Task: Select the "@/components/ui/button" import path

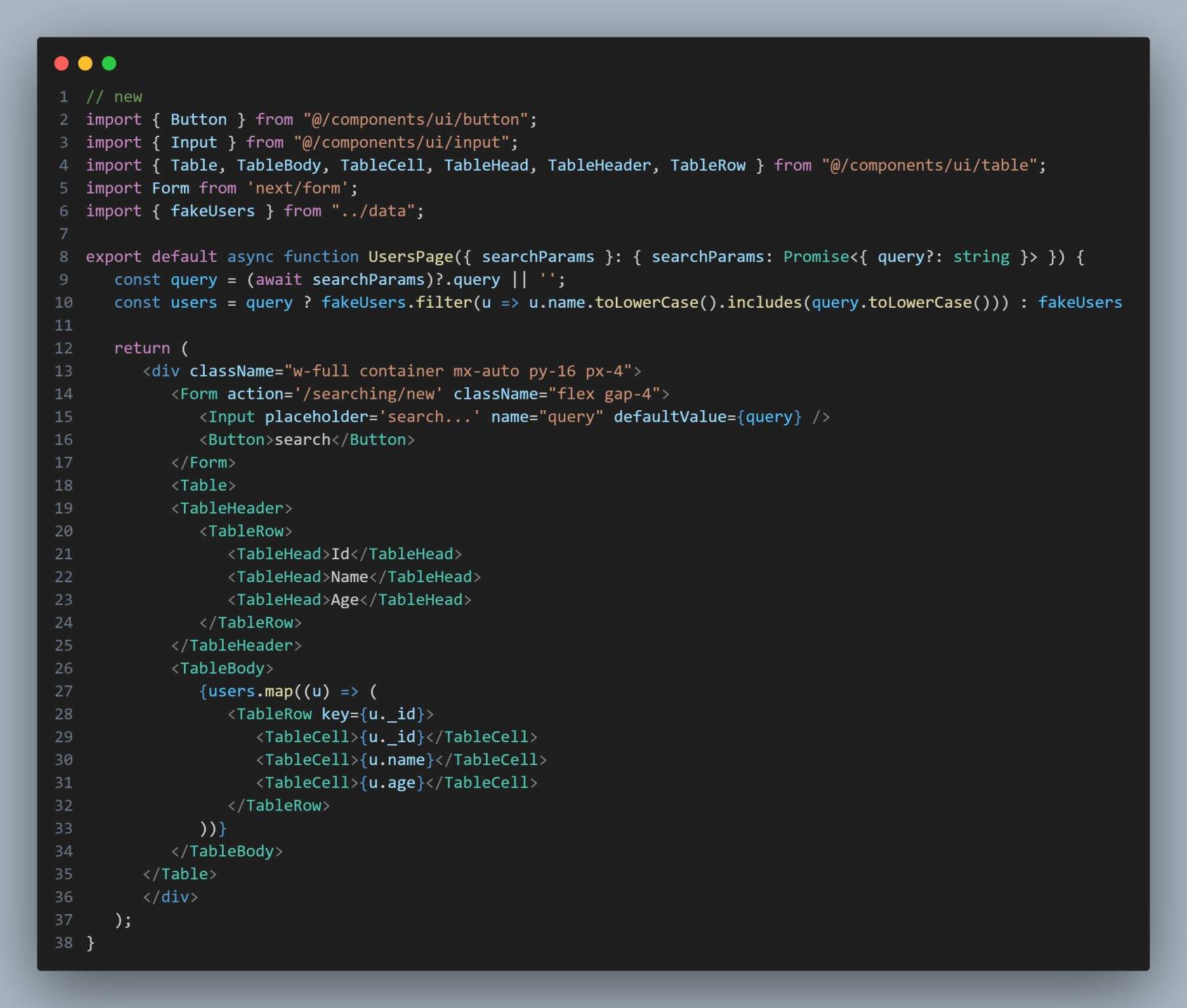Action: 416,119
